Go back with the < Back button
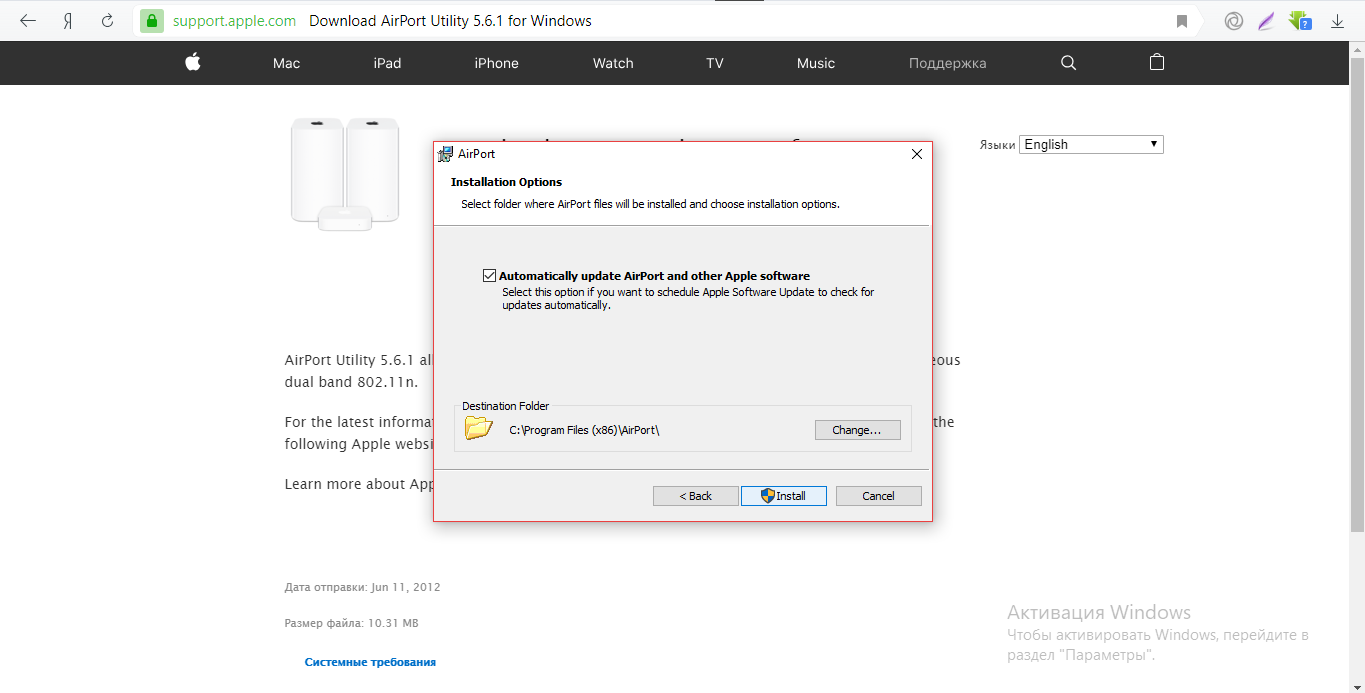 coord(695,496)
